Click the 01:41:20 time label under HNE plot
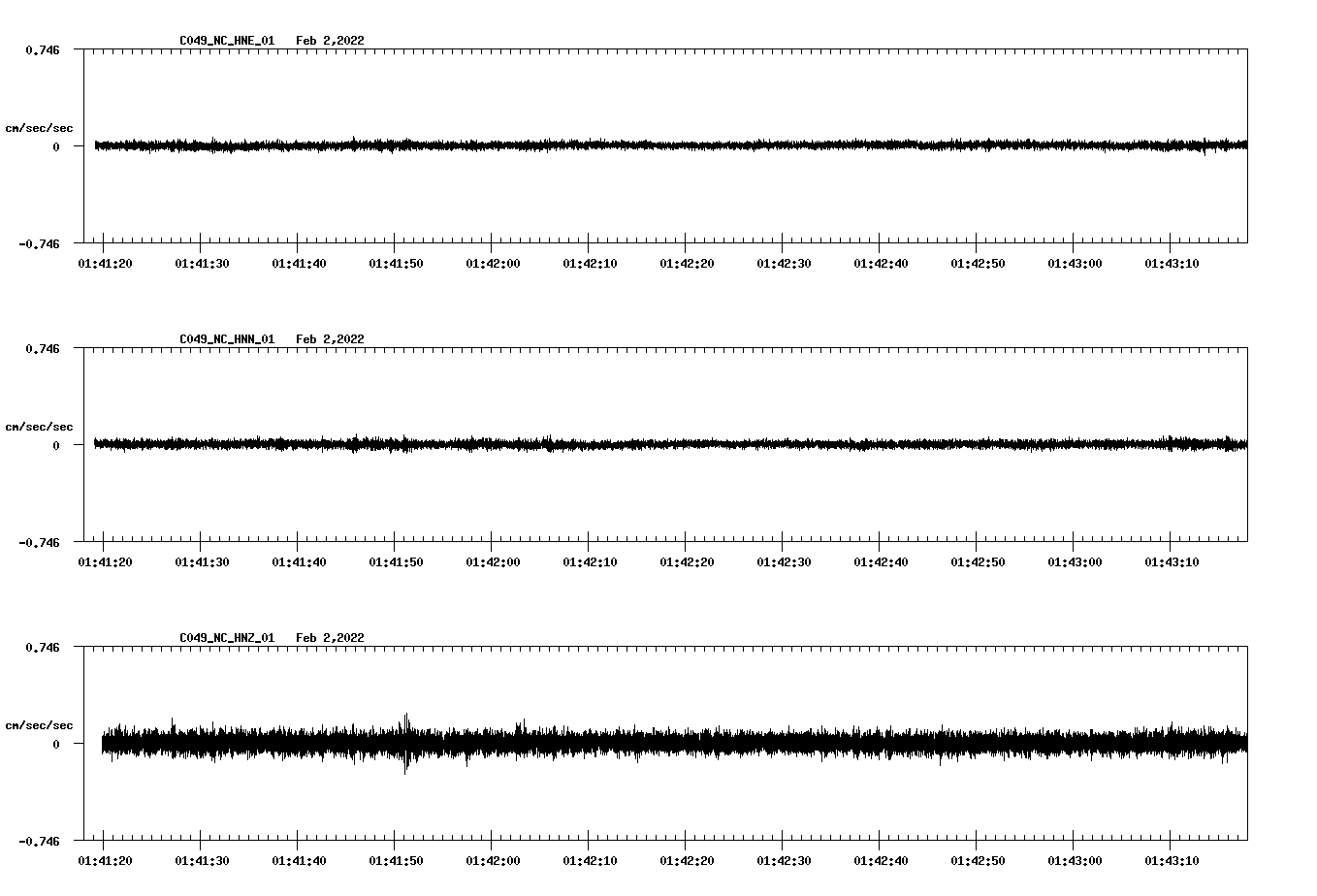Screen dimensions: 1317x896 pyautogui.click(x=105, y=264)
